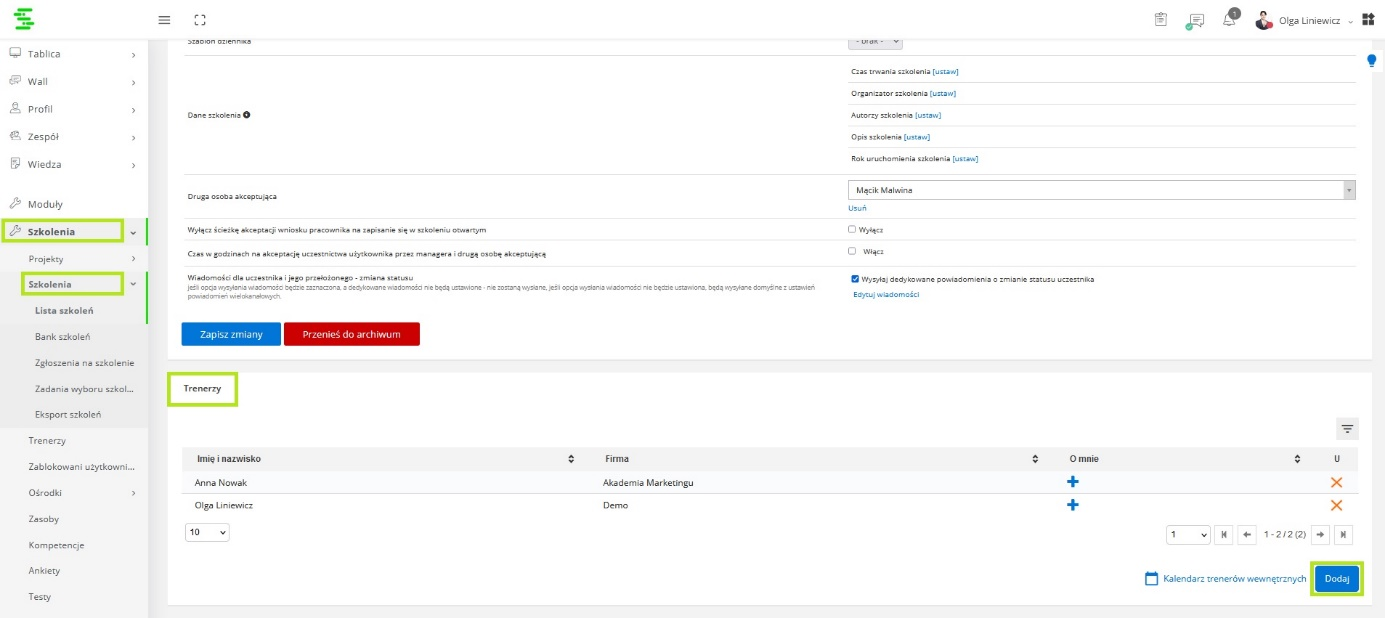1385x618 pixels.
Task: Uncheck dedicated status notifications checkbox
Action: coord(853,279)
